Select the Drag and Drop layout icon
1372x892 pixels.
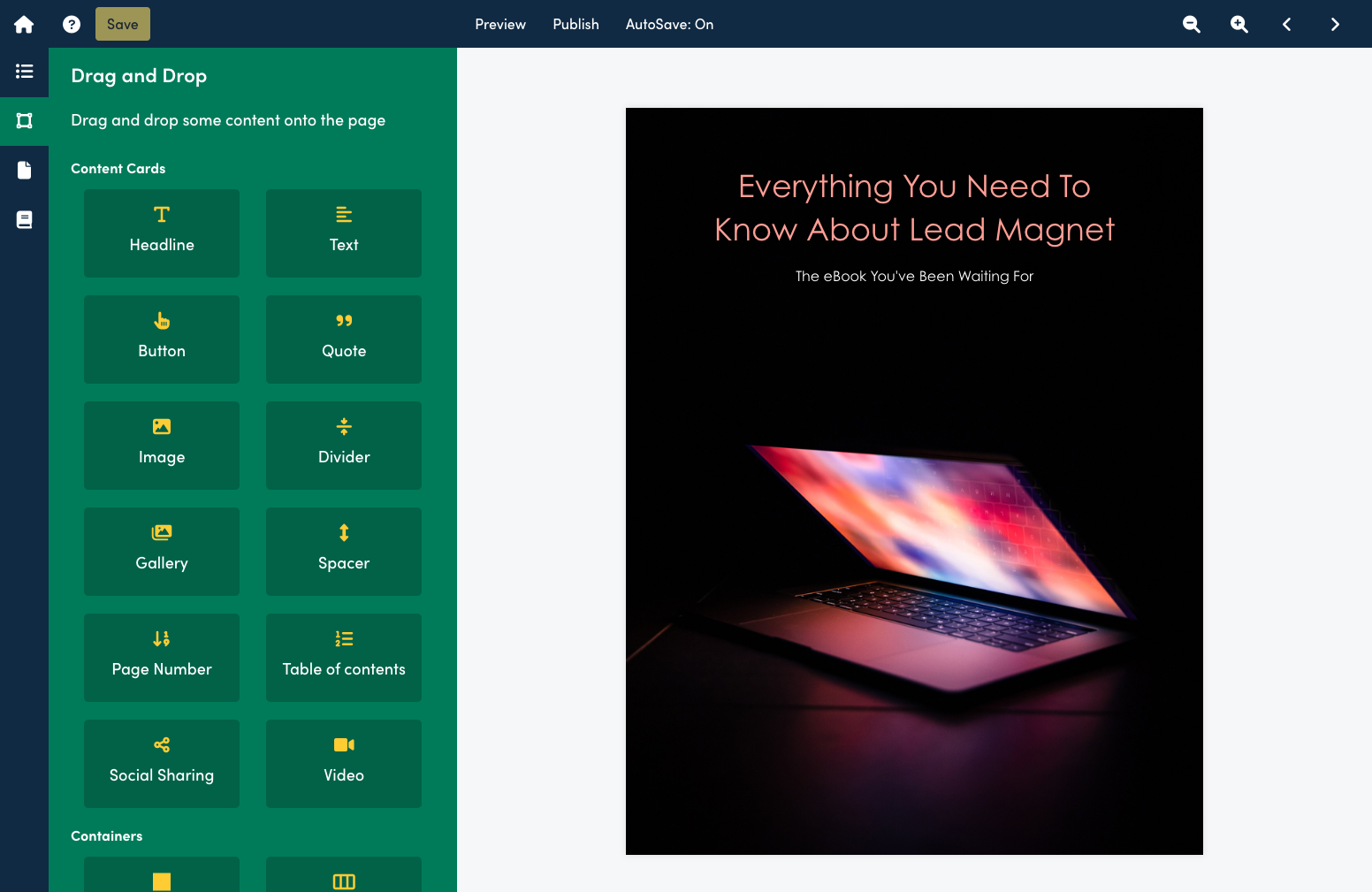pos(24,121)
